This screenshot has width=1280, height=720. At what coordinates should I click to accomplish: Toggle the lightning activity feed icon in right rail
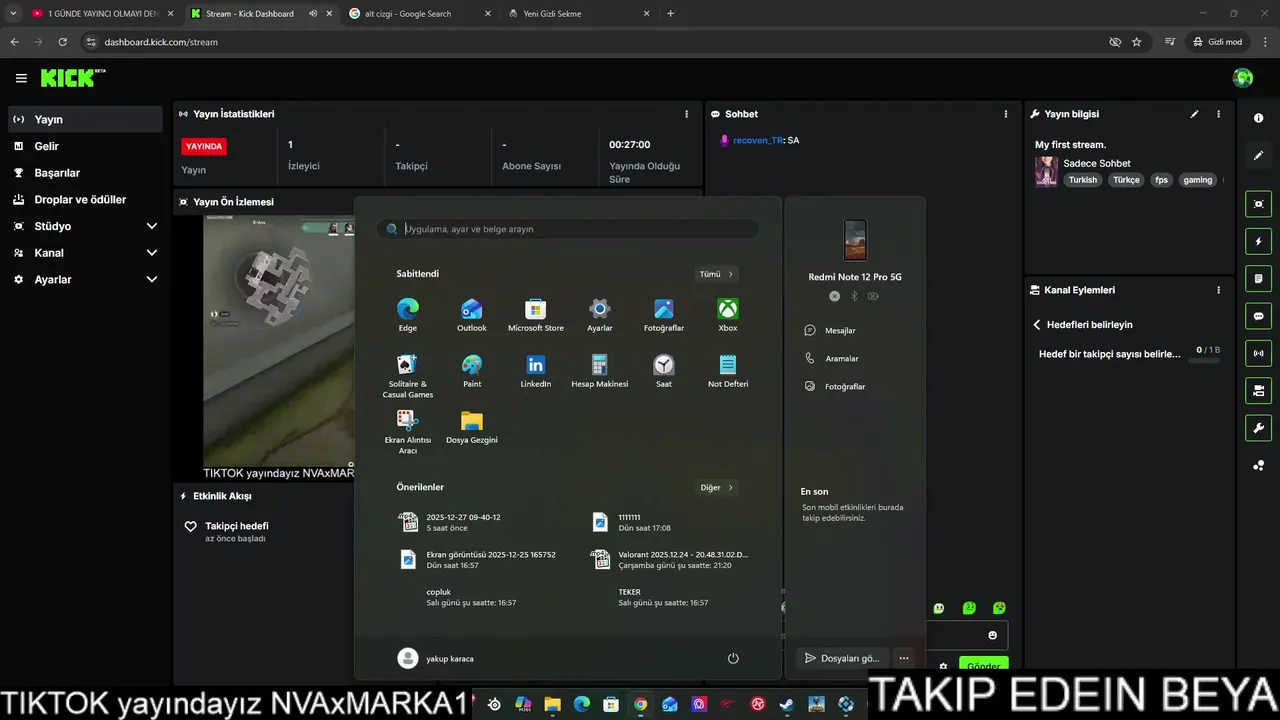click(x=1258, y=241)
